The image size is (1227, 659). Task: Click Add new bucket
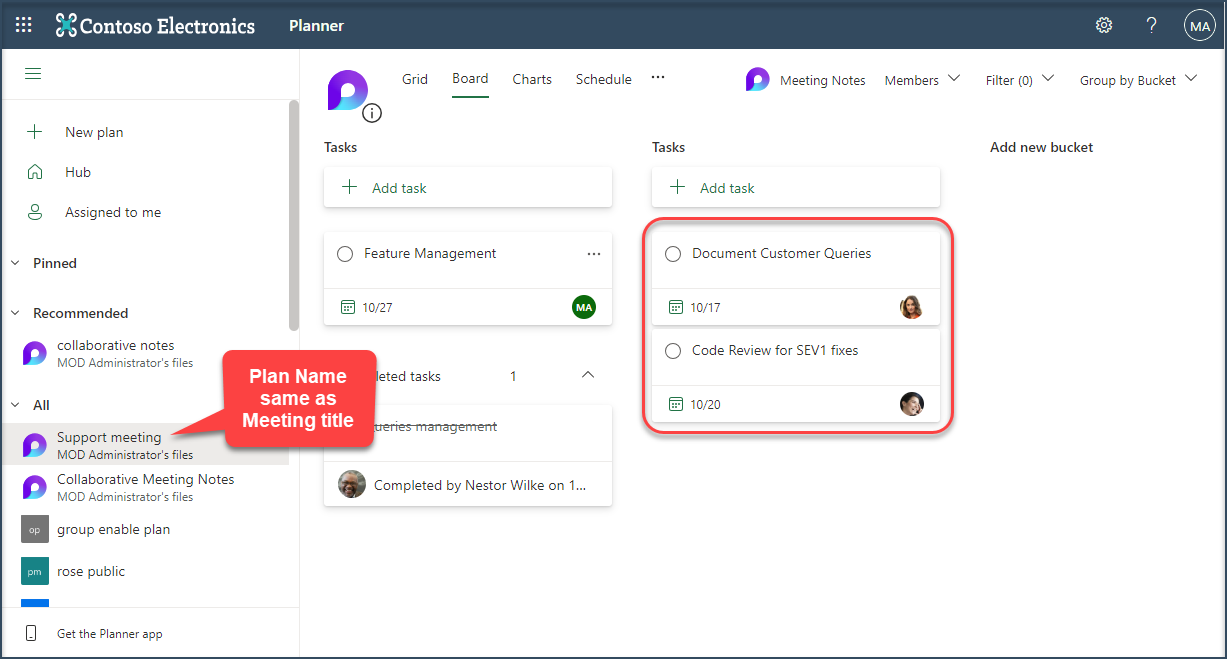(x=1041, y=147)
